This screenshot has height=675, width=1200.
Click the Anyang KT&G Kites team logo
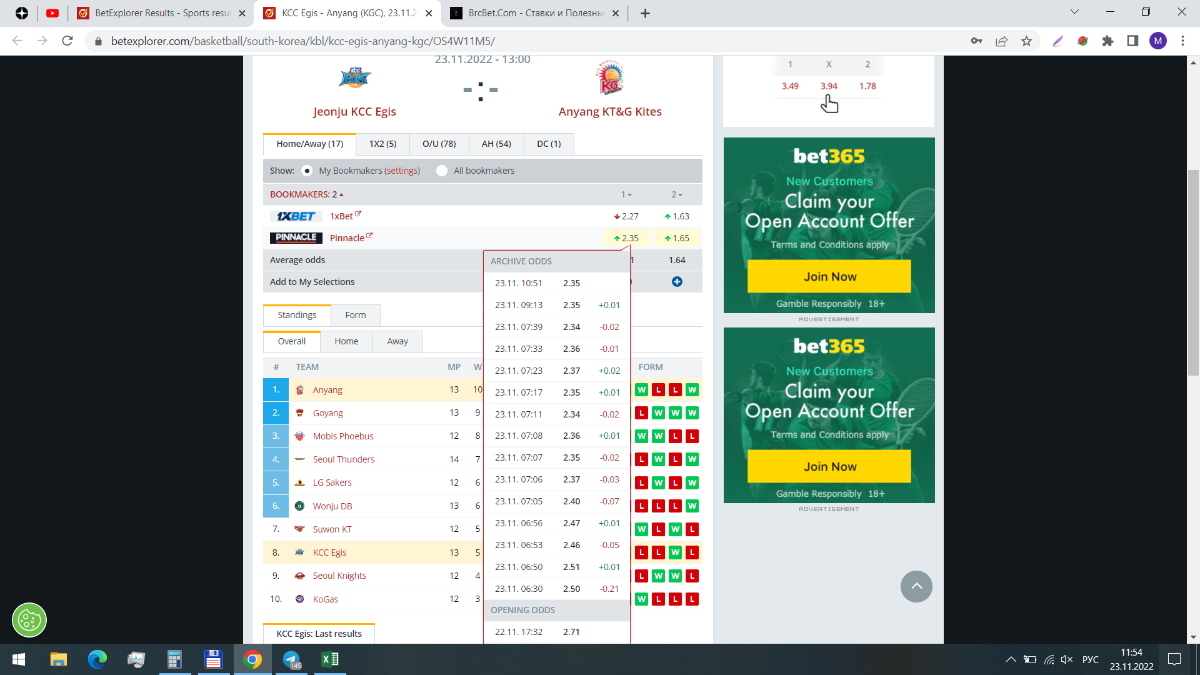click(x=609, y=79)
